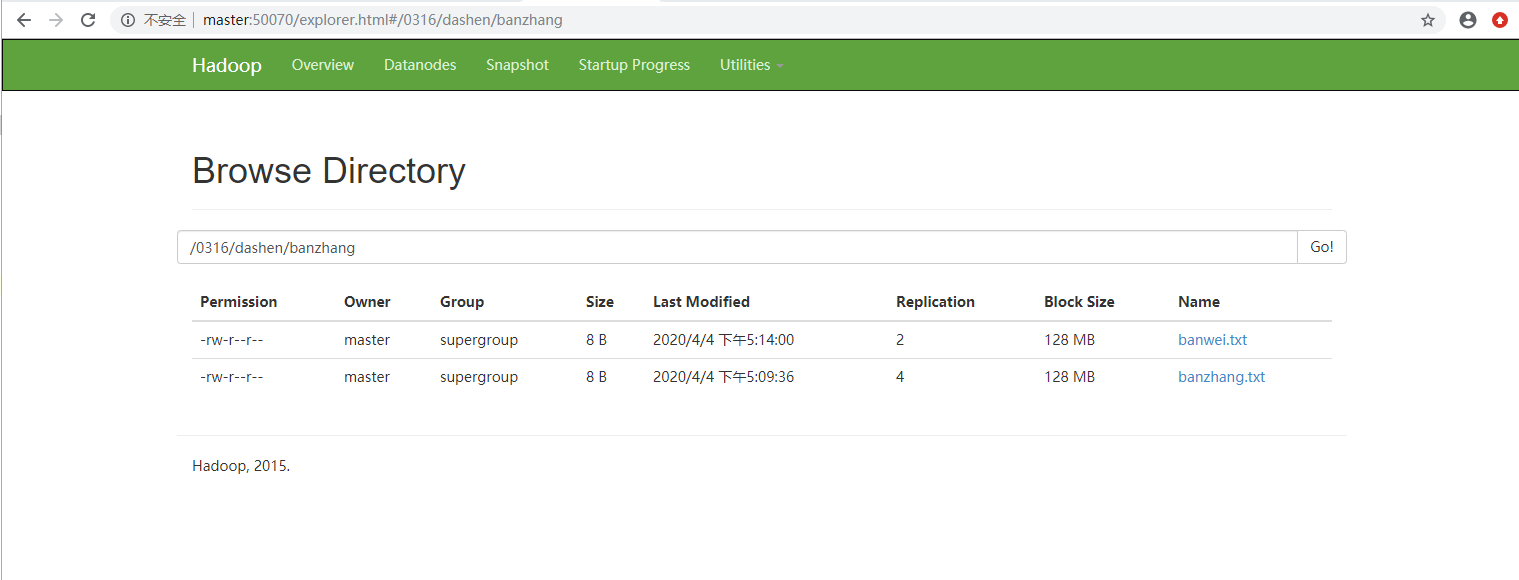Image resolution: width=1519 pixels, height=580 pixels.
Task: Click the Browse Directory heading
Action: 329,171
